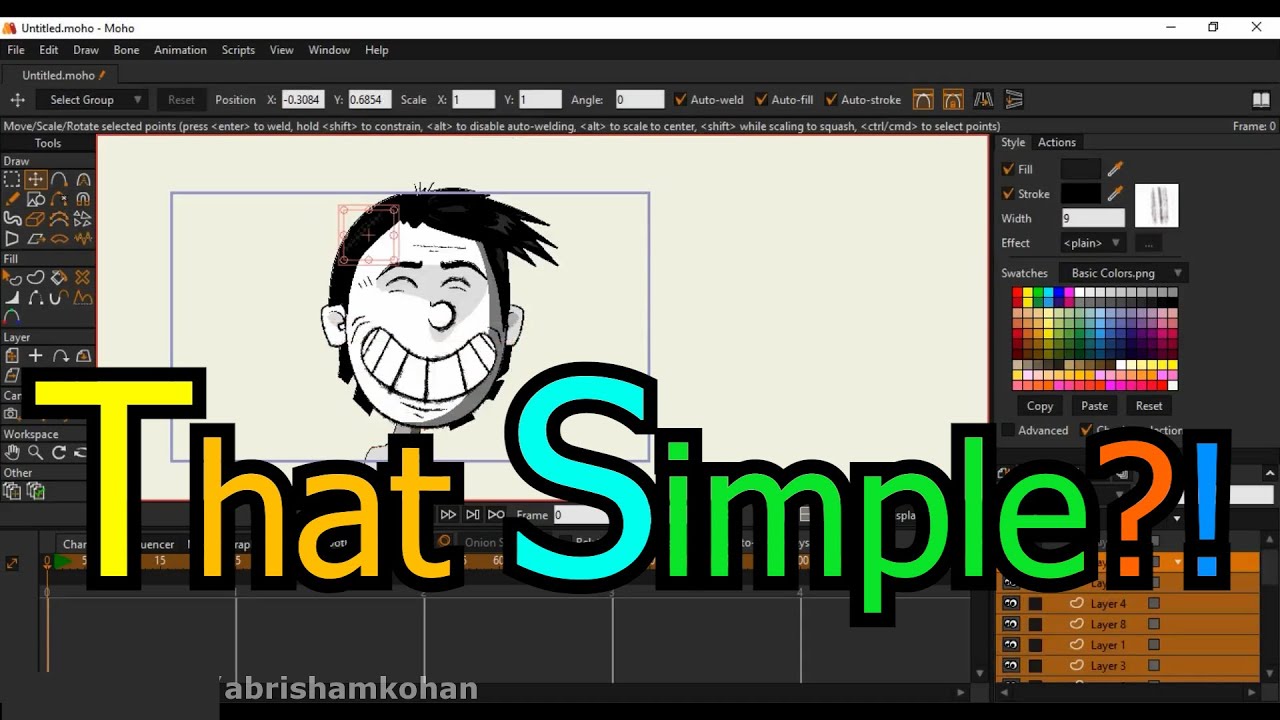Toggle the Stroke checkbox in Style panel
The image size is (1280, 720).
(1008, 194)
